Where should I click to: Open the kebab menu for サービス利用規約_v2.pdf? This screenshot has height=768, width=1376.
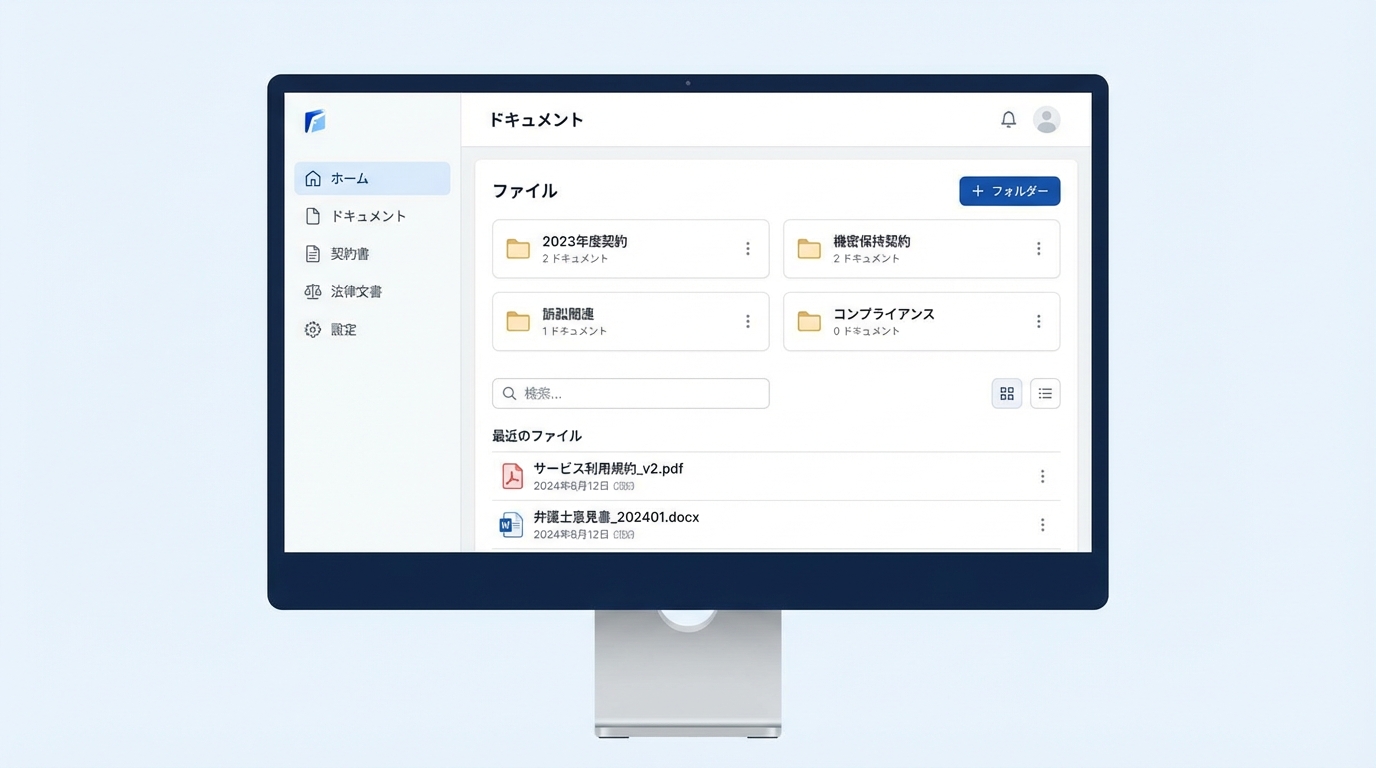(x=1042, y=476)
